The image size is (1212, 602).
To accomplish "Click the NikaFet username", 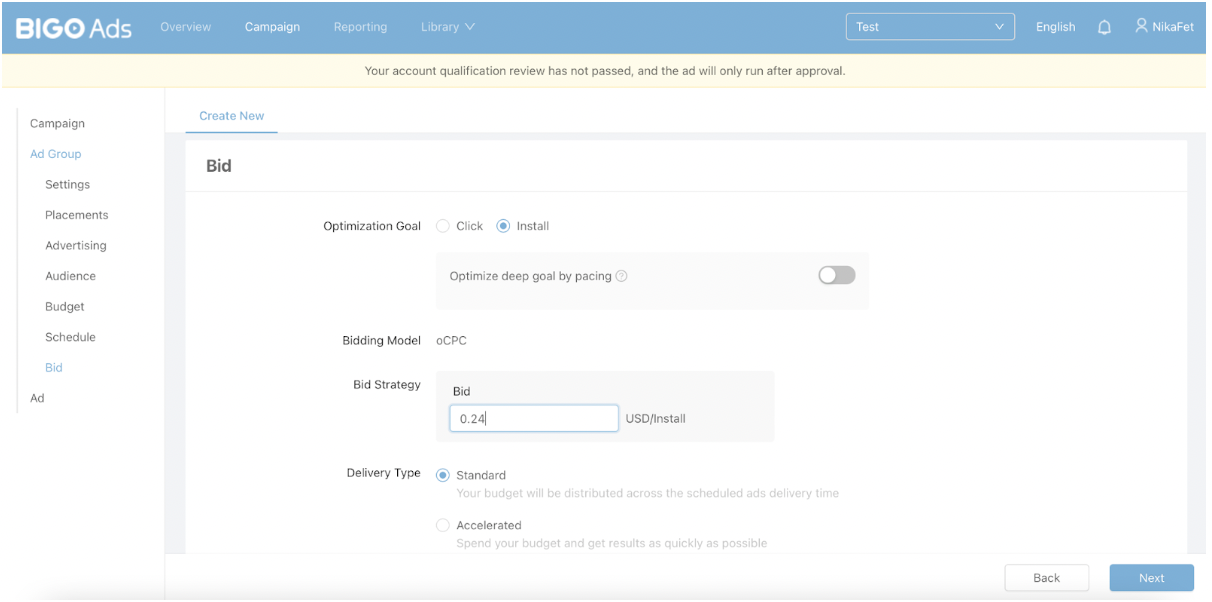I will pyautogui.click(x=1173, y=27).
